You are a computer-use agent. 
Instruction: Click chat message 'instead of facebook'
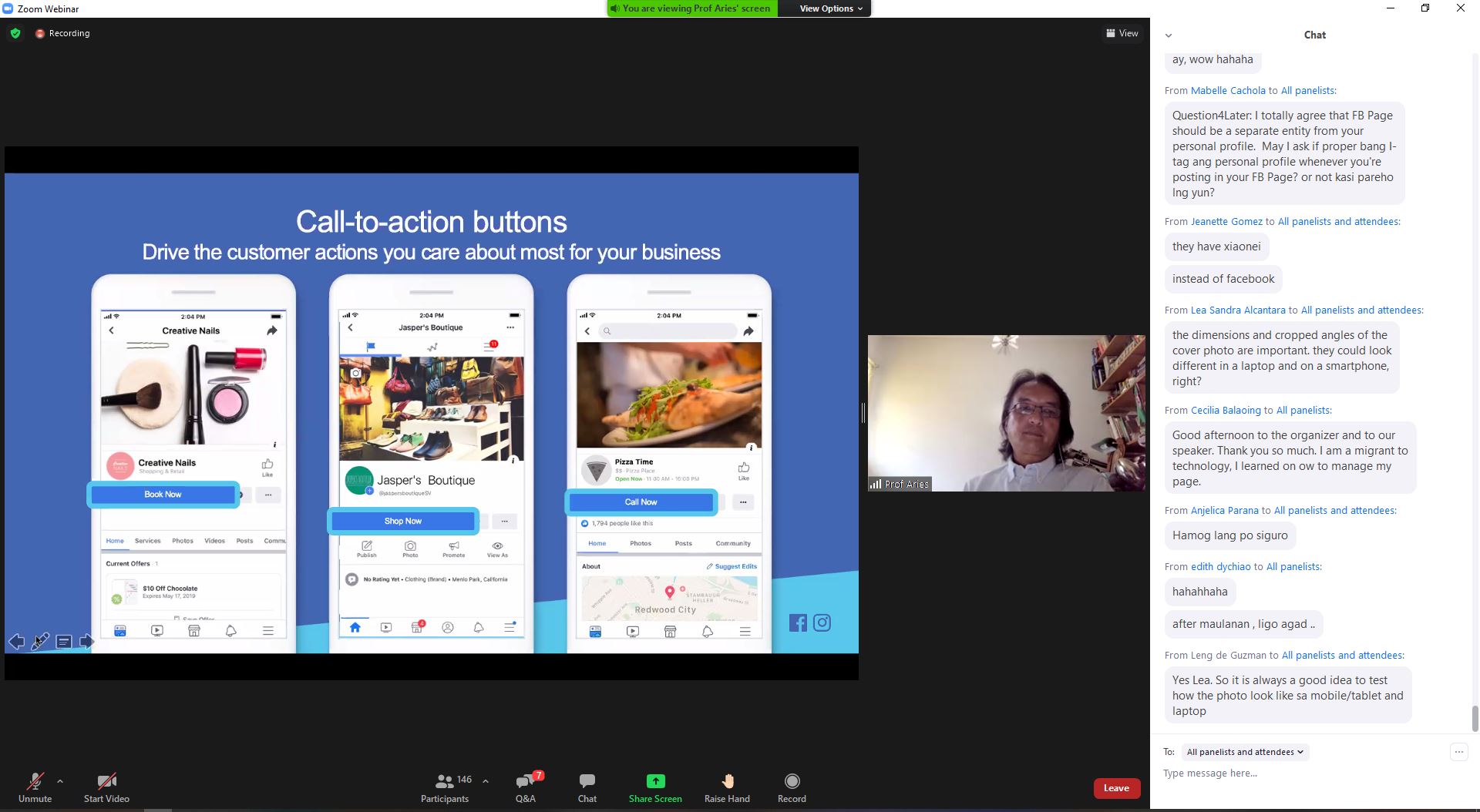[1223, 279]
